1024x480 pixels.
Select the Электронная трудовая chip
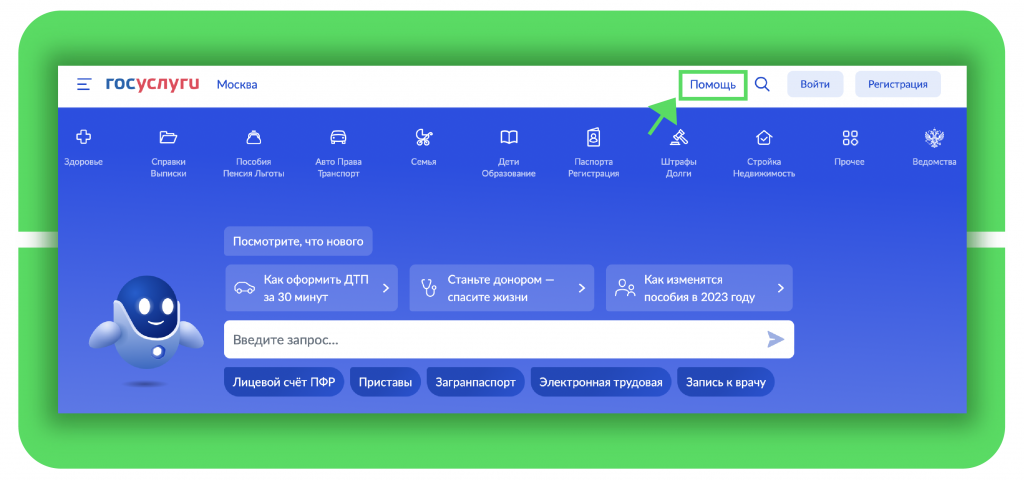coord(601,382)
